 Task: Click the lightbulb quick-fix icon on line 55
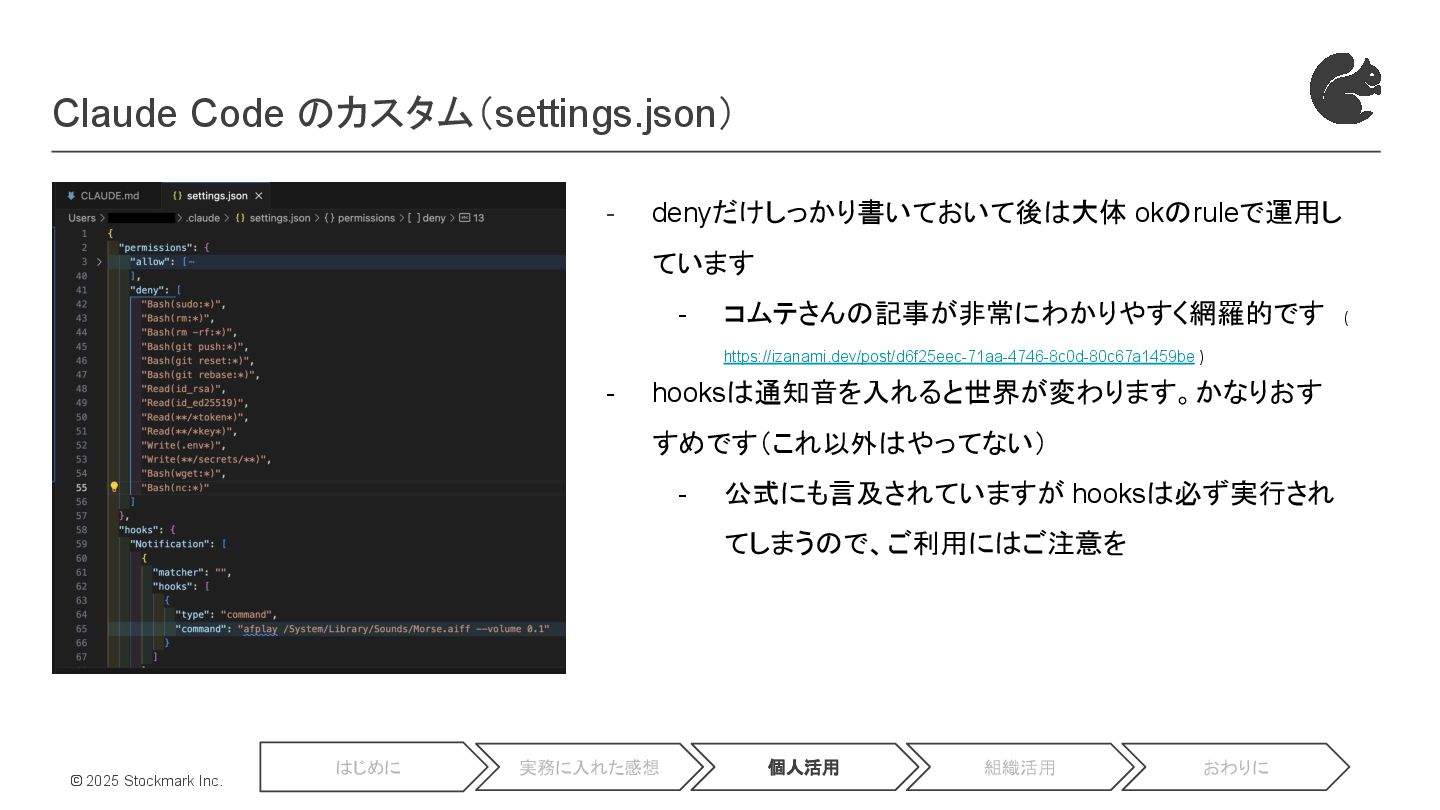click(114, 487)
